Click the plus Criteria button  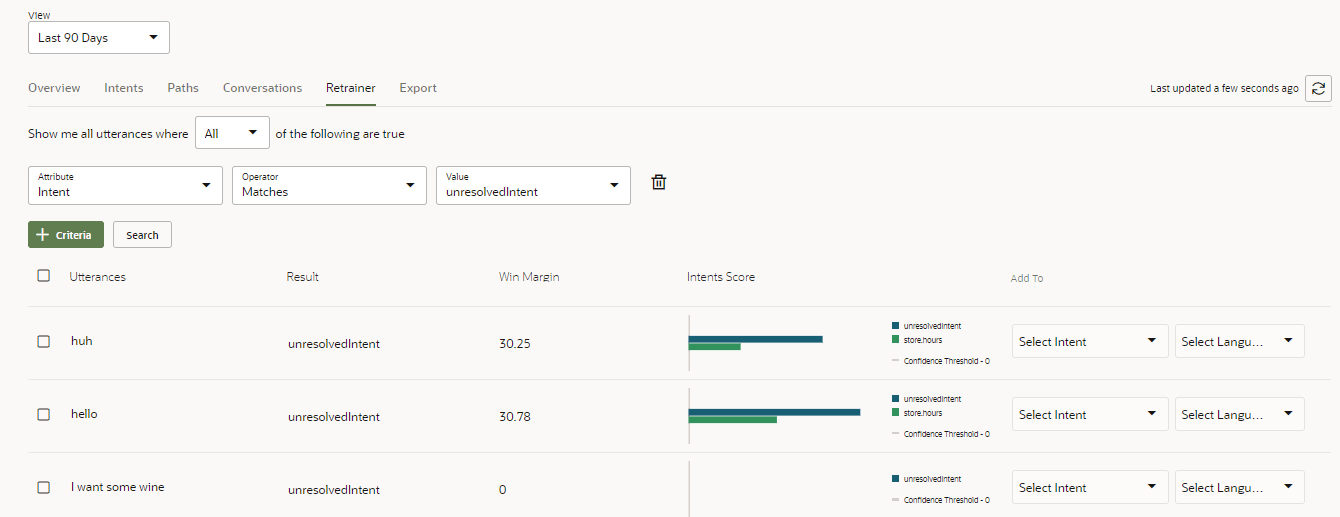tap(66, 235)
